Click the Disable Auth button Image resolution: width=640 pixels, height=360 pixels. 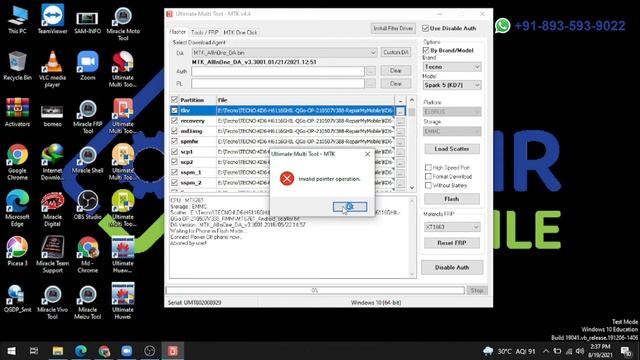point(452,267)
